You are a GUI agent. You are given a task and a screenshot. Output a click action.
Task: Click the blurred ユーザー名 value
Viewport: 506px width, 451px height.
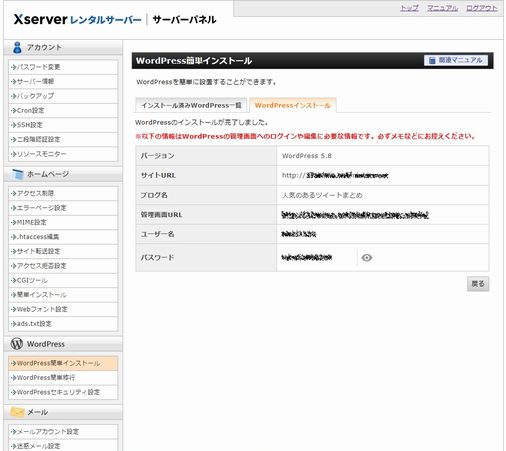pyautogui.click(x=299, y=234)
